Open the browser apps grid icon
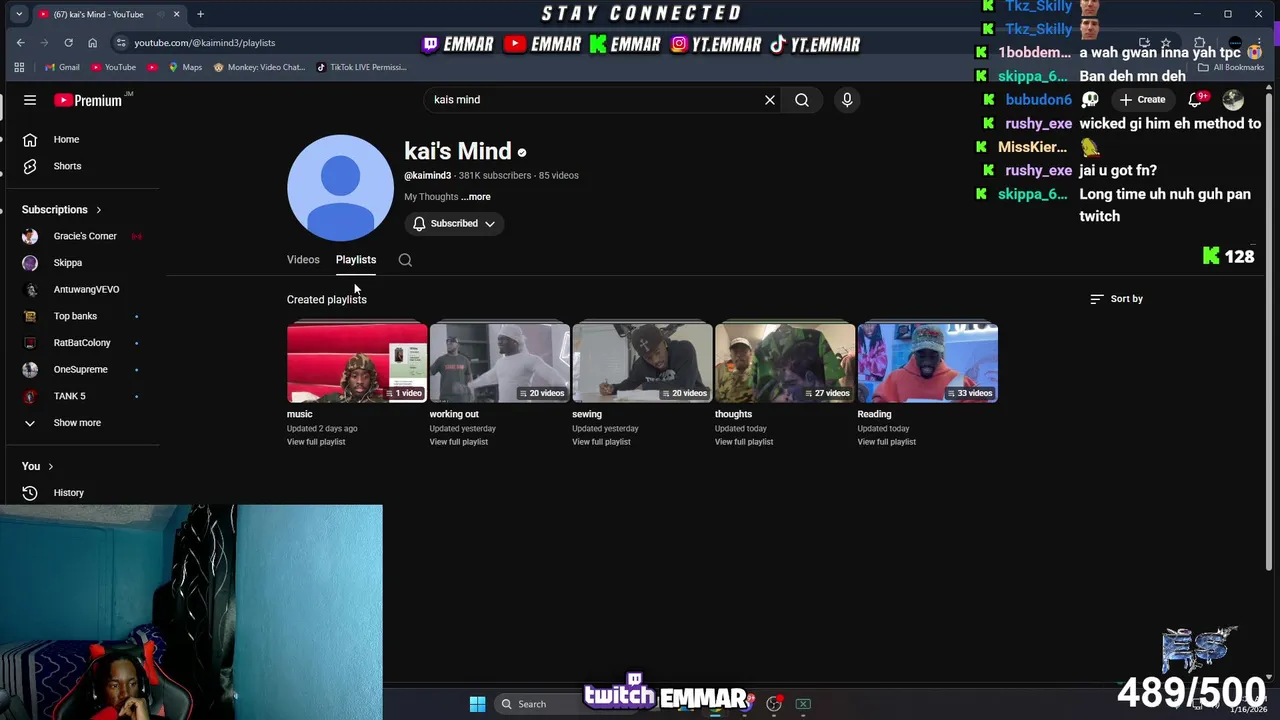 19,67
